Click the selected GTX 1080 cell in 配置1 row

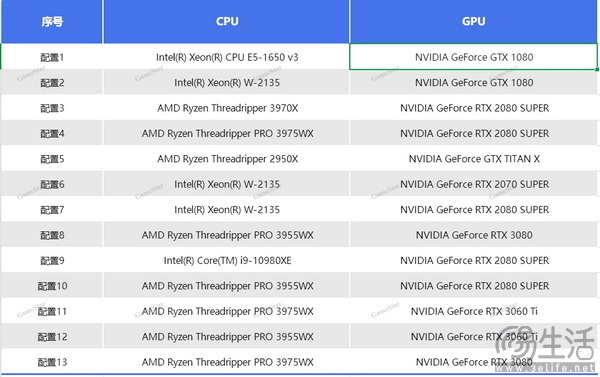(x=473, y=57)
